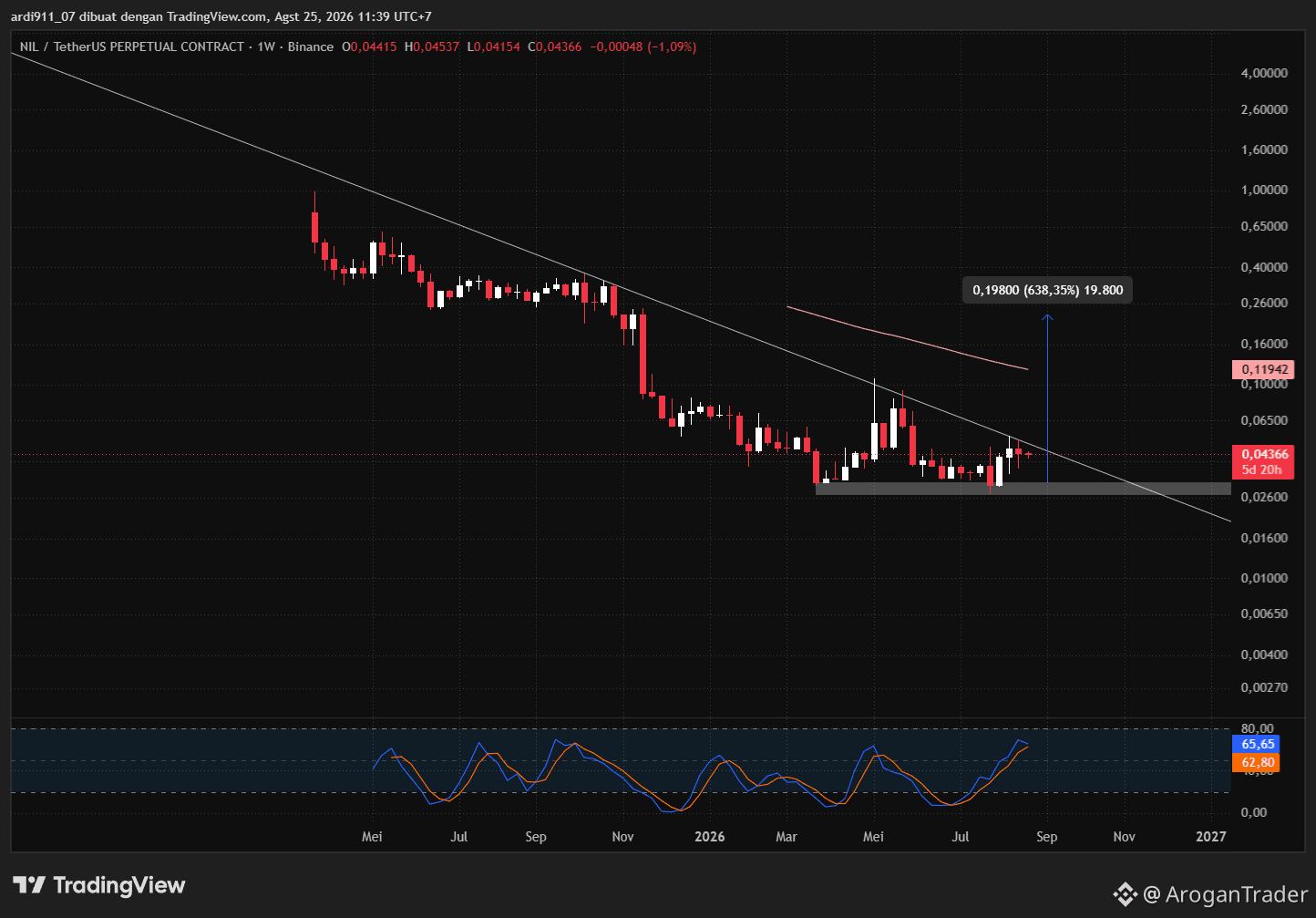Click the 0,00650 price axis label
The height and width of the screenshot is (918, 1316).
pyautogui.click(x=1264, y=614)
